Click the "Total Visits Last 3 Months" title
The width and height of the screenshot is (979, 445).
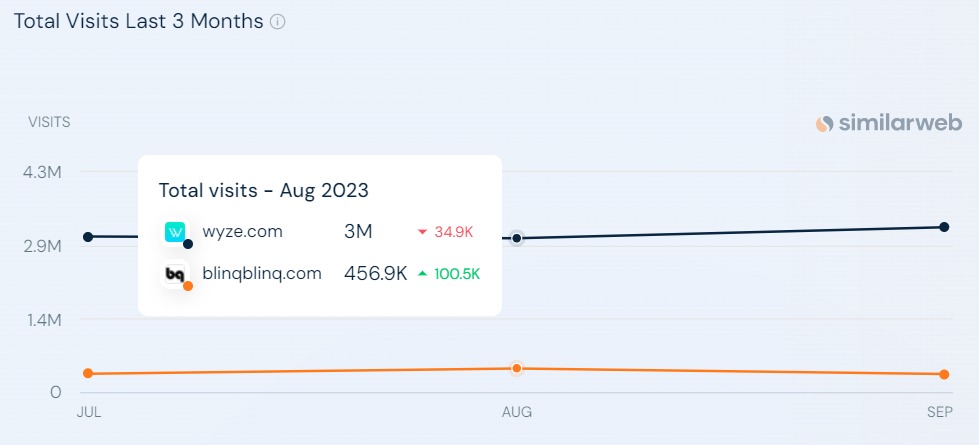pos(139,21)
